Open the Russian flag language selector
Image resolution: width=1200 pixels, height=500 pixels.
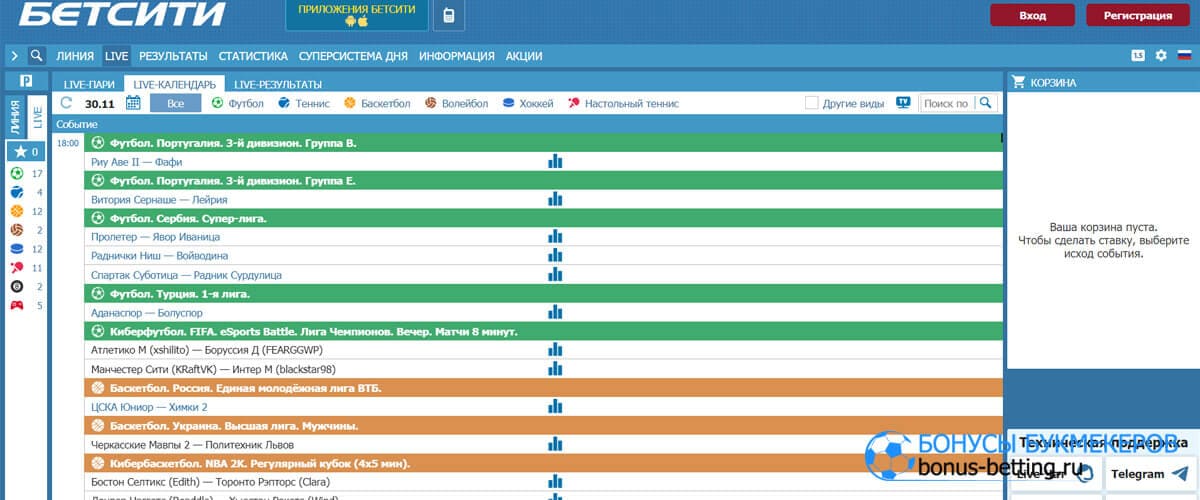point(1184,56)
